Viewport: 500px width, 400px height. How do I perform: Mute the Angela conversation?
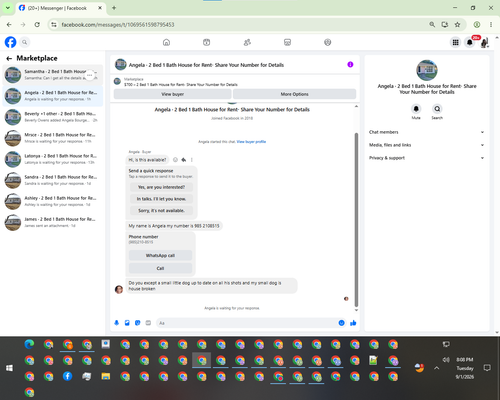click(416, 109)
